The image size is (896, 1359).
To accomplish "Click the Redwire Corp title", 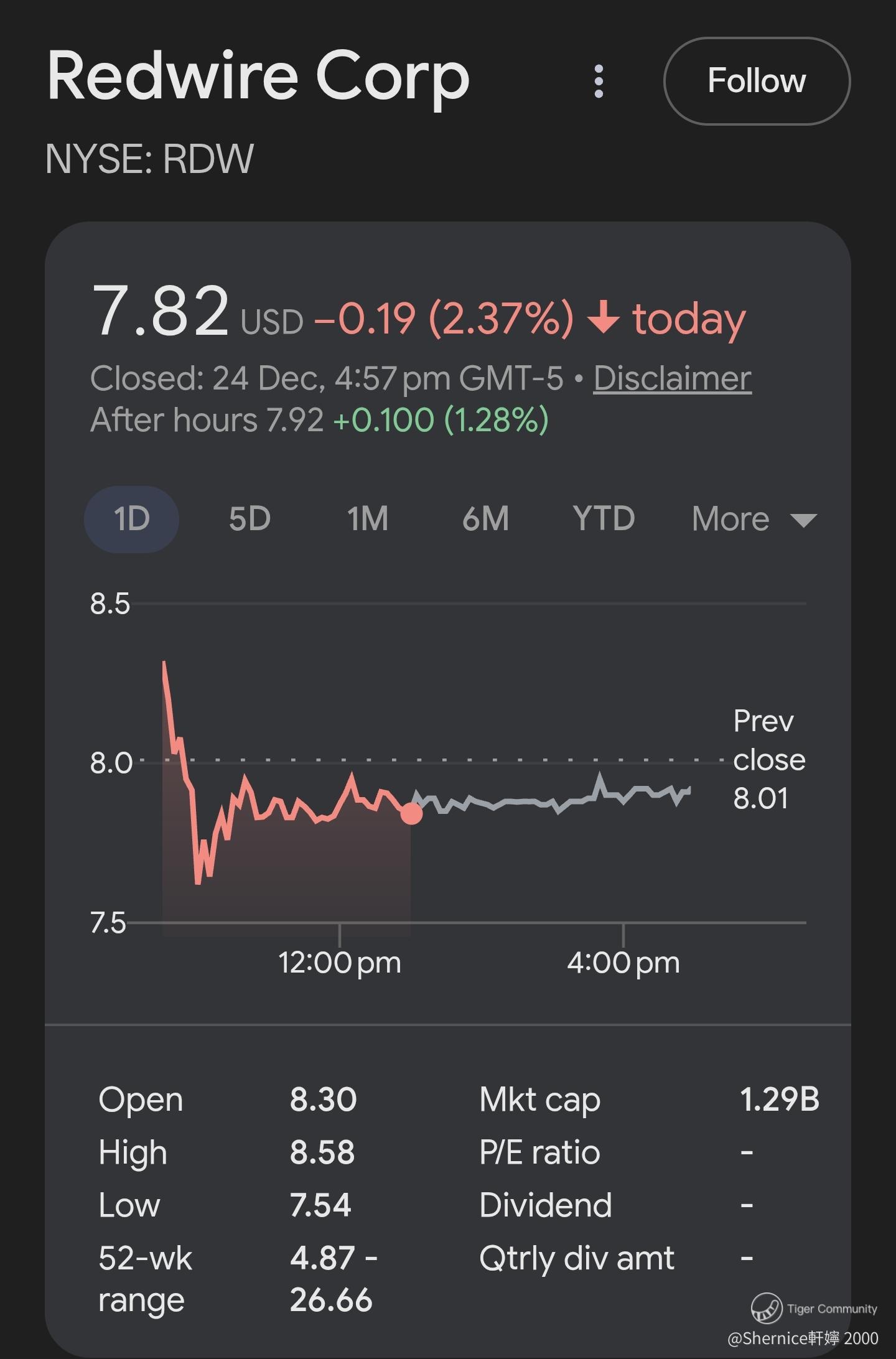I will pos(258,77).
